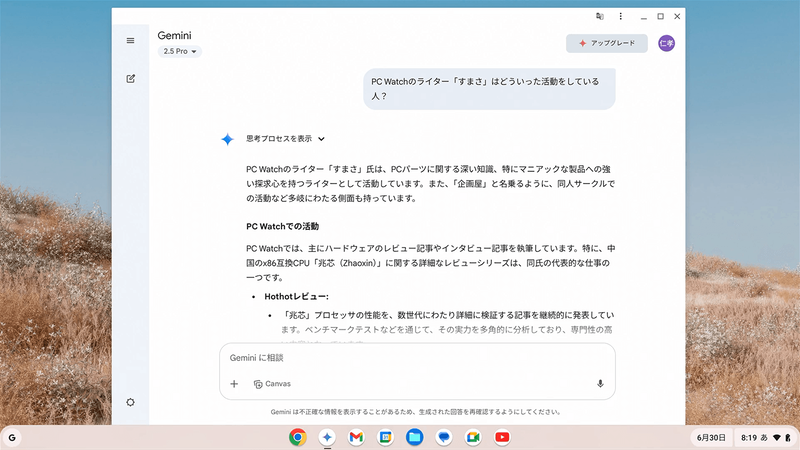
Task: Launch Chrome from the shelf
Action: click(x=298, y=437)
